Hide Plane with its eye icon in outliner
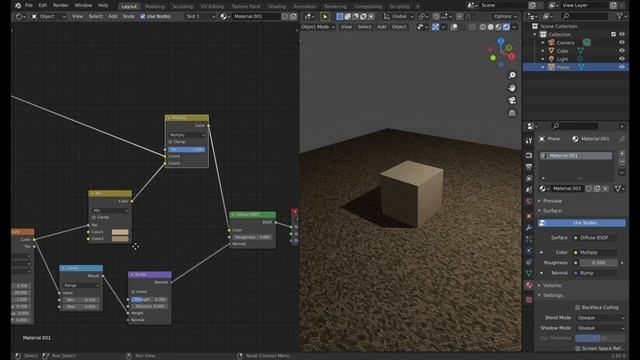 (x=622, y=67)
